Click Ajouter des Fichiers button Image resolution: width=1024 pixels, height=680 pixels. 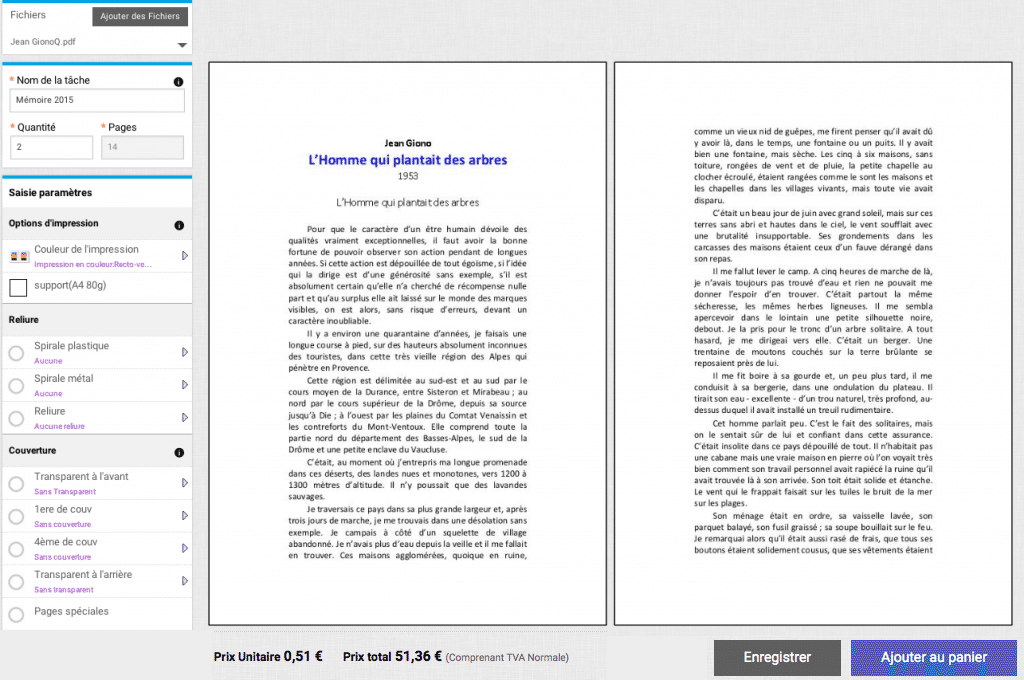pyautogui.click(x=140, y=16)
